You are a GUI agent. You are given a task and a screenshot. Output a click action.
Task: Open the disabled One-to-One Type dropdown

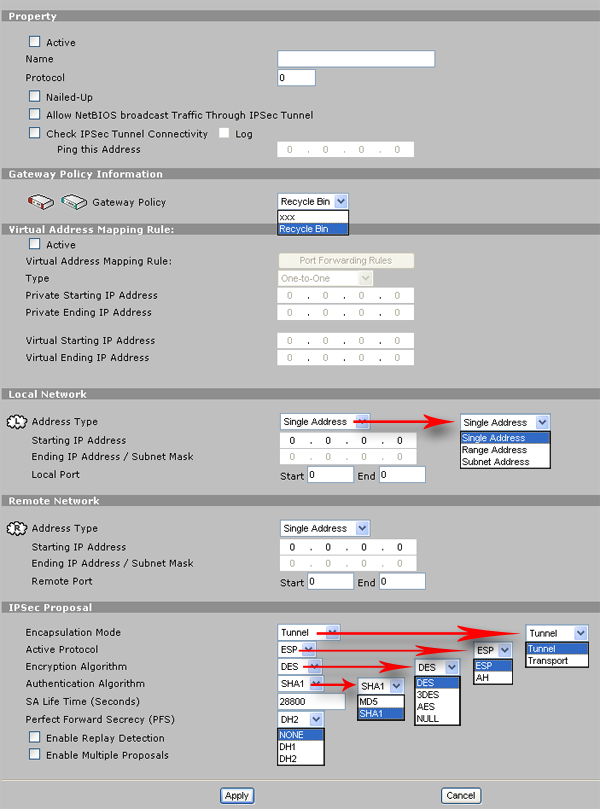325,278
